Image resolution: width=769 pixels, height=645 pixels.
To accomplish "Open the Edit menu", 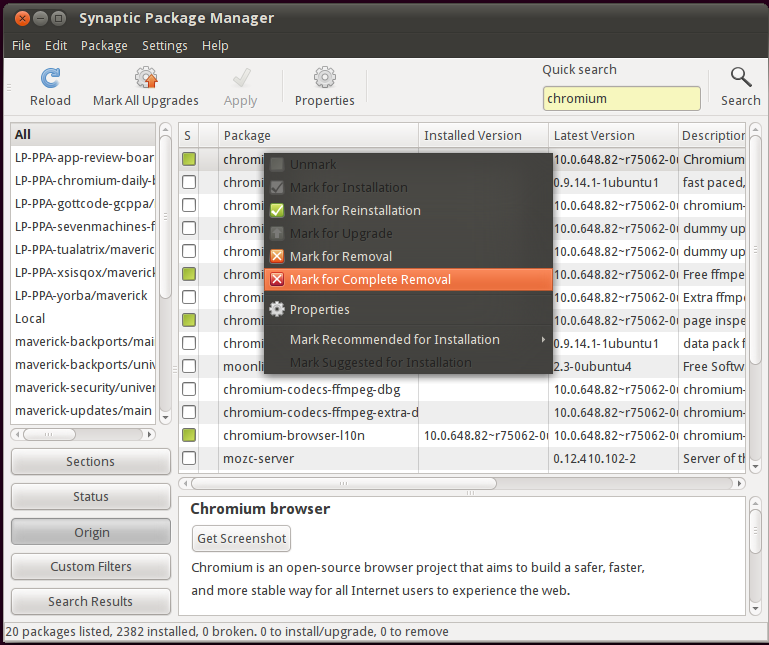I will 56,46.
